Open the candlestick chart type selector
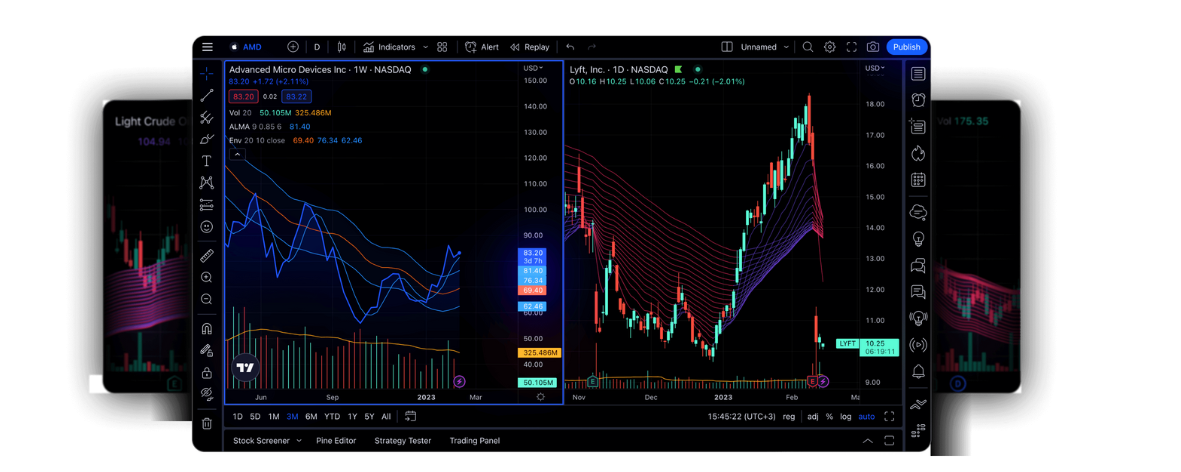This screenshot has width=1181, height=472. coord(342,47)
